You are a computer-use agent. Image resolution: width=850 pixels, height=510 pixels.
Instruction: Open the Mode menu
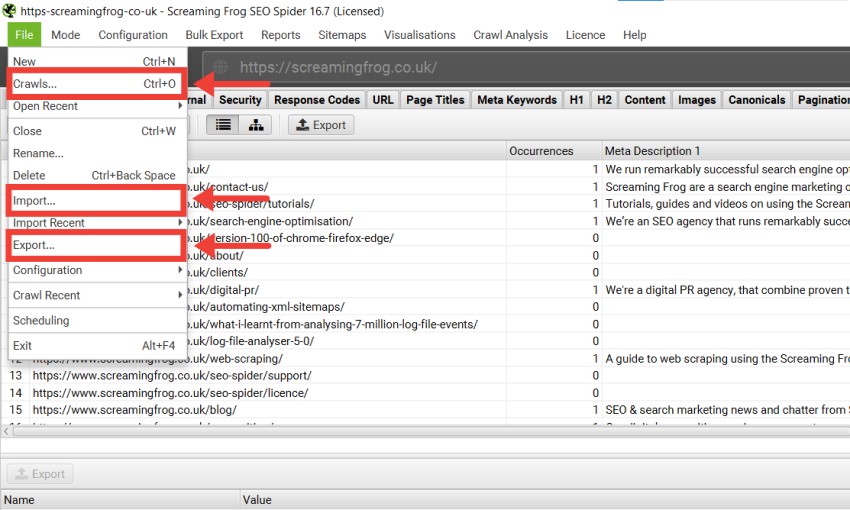click(66, 35)
